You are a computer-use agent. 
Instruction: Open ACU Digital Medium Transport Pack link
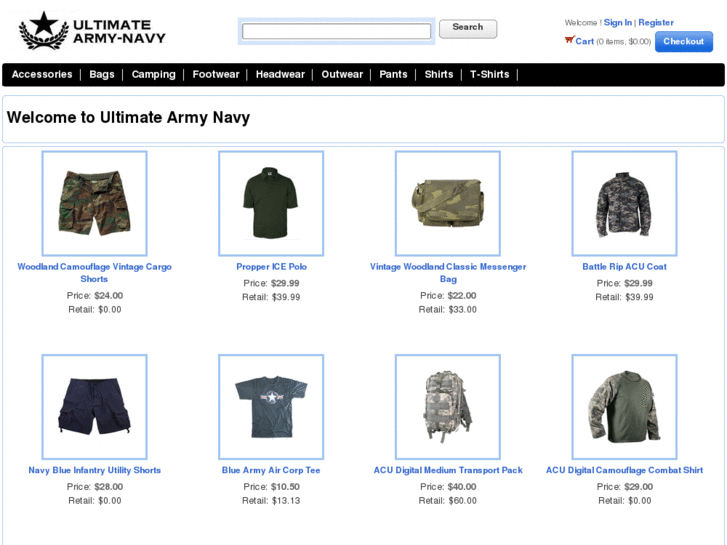tap(448, 470)
